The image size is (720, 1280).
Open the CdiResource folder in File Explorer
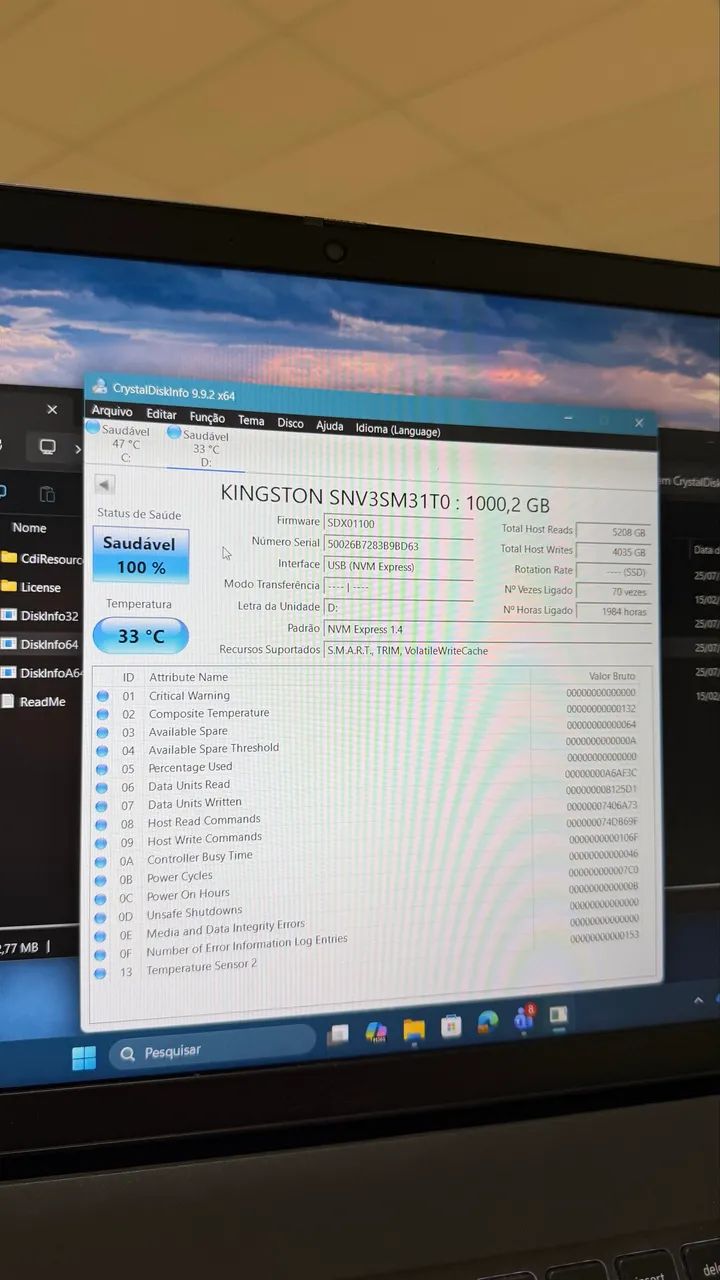point(43,559)
